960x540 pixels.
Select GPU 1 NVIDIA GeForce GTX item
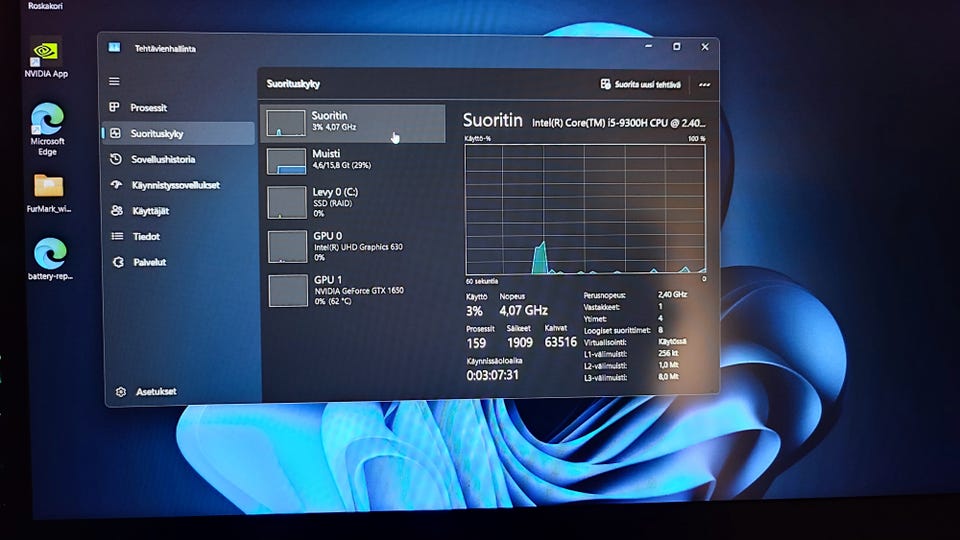click(356, 290)
